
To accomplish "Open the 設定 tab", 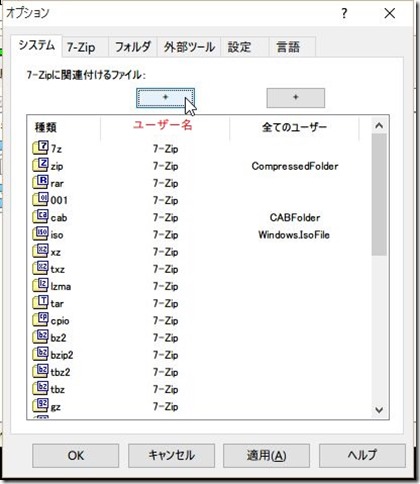I will click(x=245, y=47).
